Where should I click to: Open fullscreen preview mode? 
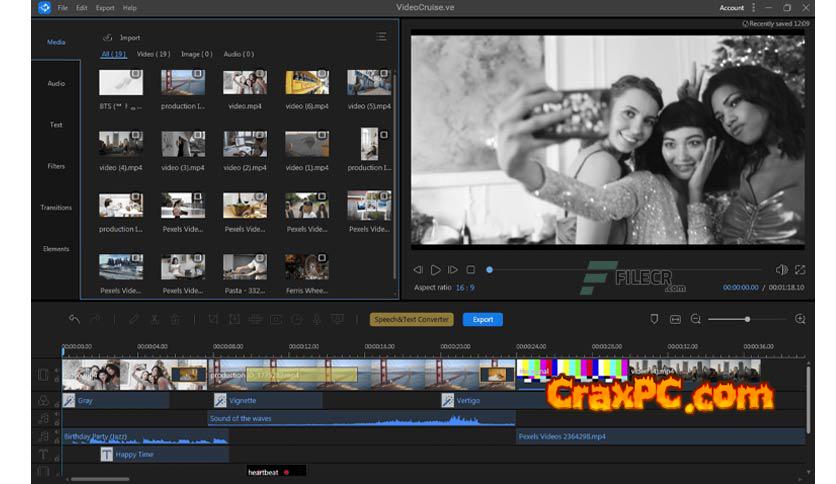pyautogui.click(x=800, y=270)
